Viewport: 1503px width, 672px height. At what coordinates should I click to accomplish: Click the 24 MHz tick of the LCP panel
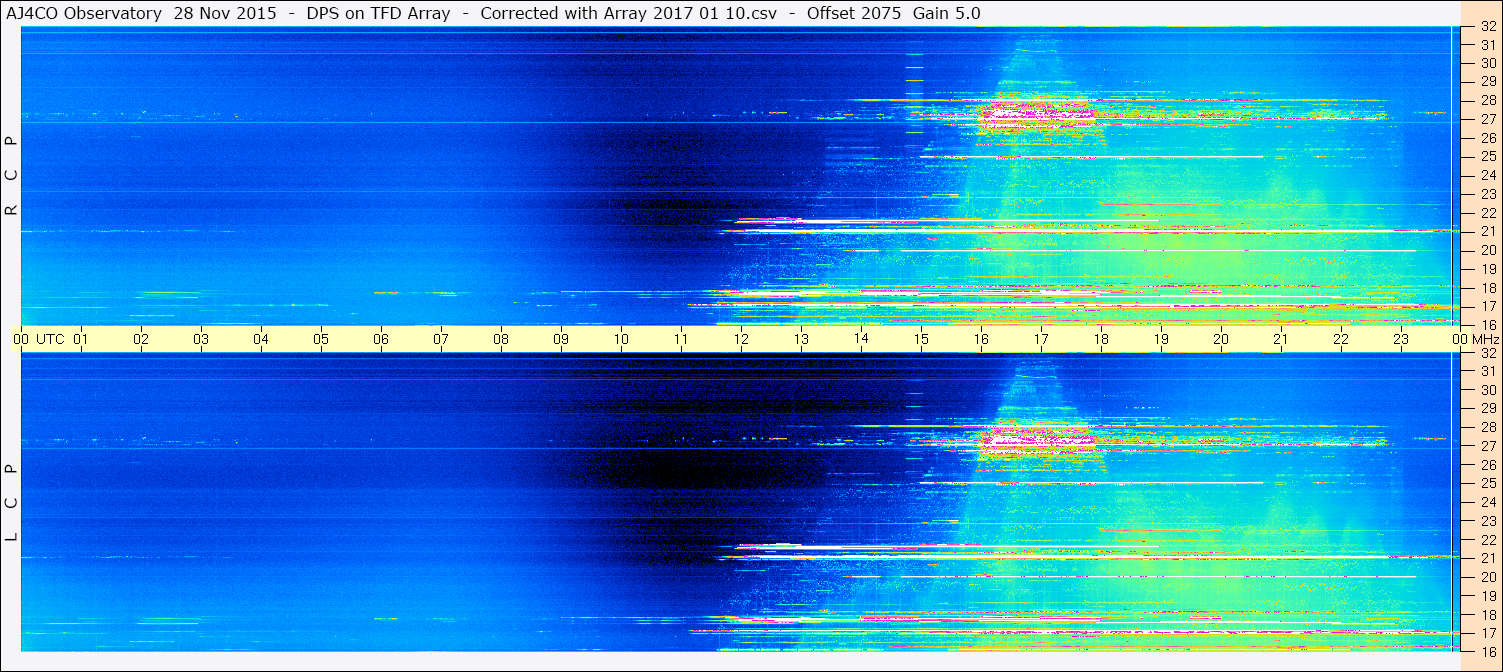coord(1487,502)
